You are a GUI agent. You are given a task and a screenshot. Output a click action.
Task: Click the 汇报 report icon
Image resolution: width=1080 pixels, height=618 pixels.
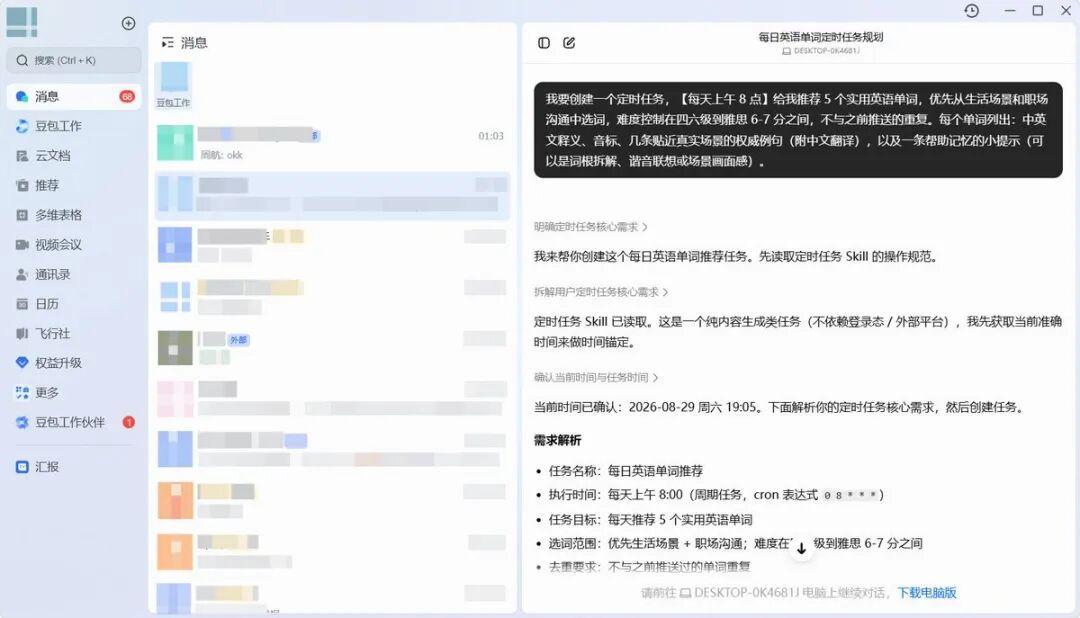[x=22, y=467]
